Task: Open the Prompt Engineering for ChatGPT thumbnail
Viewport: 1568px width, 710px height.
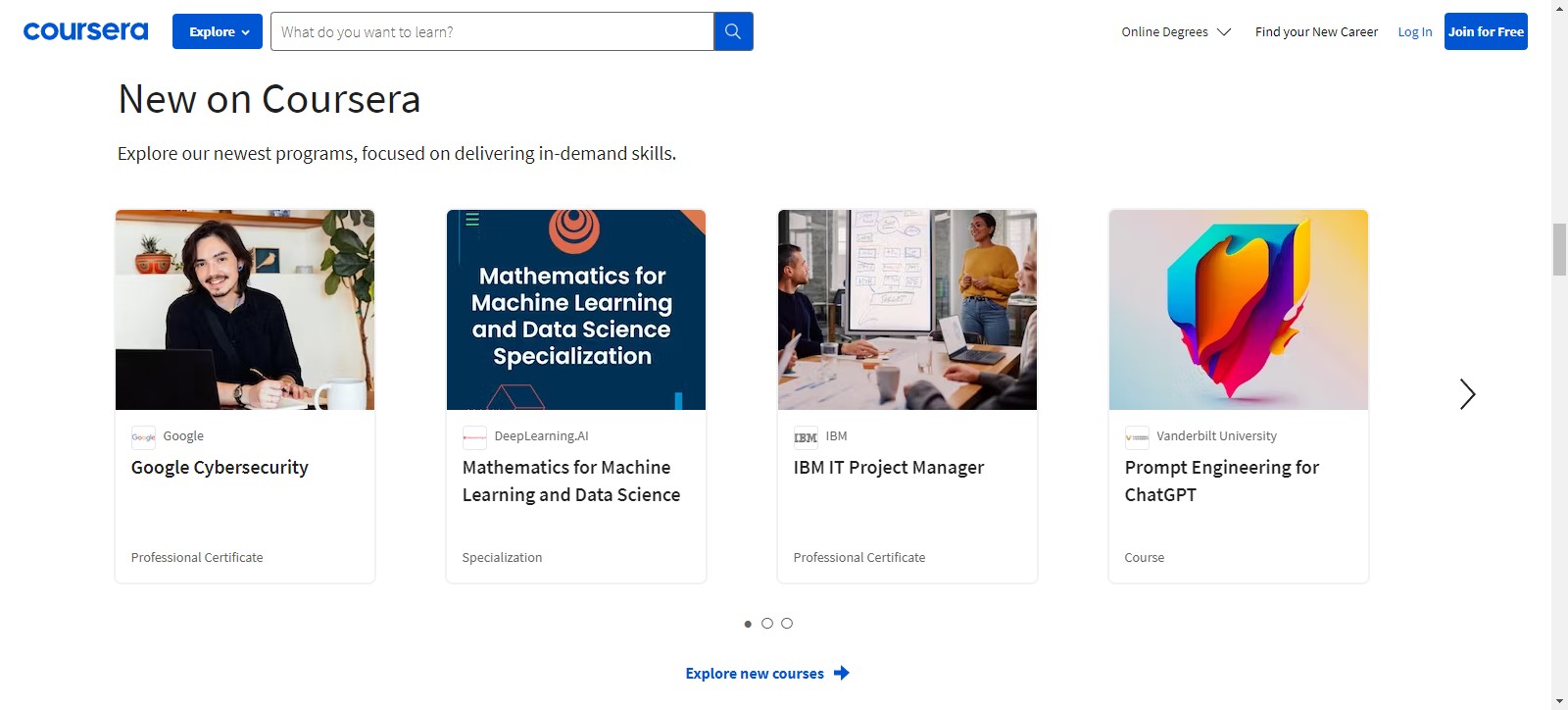Action: (x=1238, y=310)
